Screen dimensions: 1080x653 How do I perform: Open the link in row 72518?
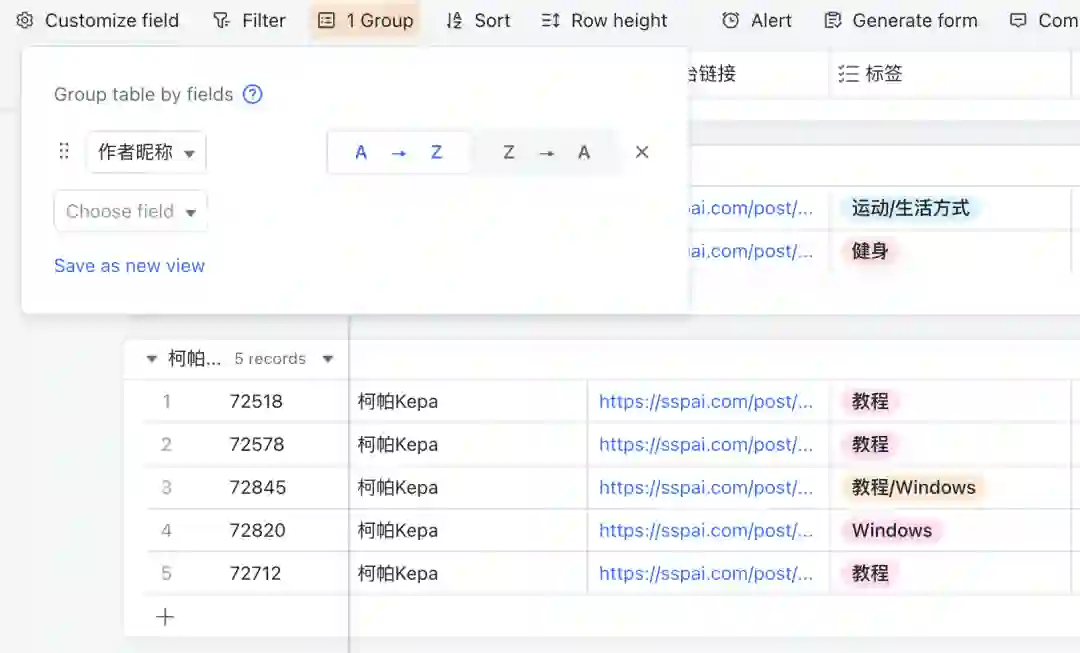(x=706, y=401)
